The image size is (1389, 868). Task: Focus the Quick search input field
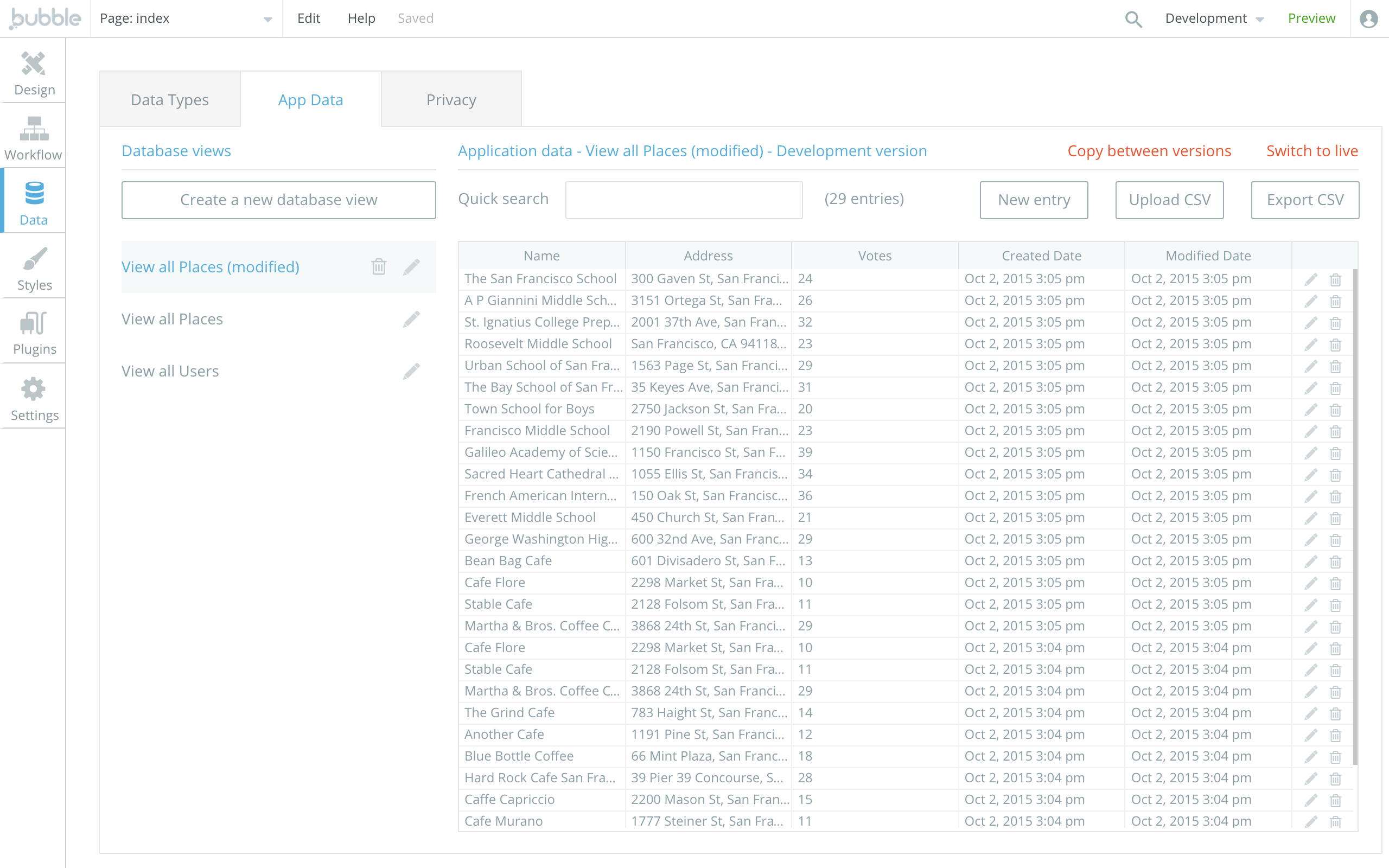coord(683,200)
